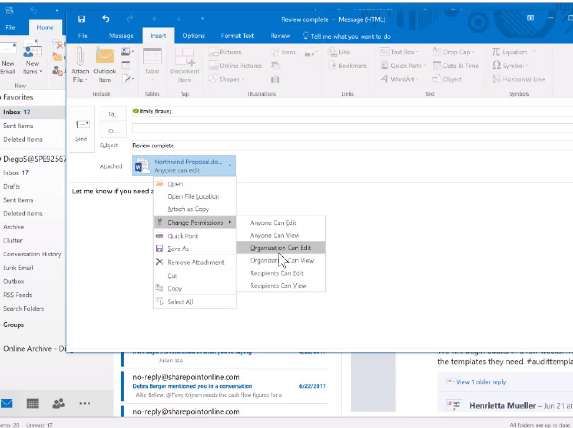The height and width of the screenshot is (428, 573).
Task: Set permission to Anyone Can Edit
Action: pyautogui.click(x=281, y=223)
